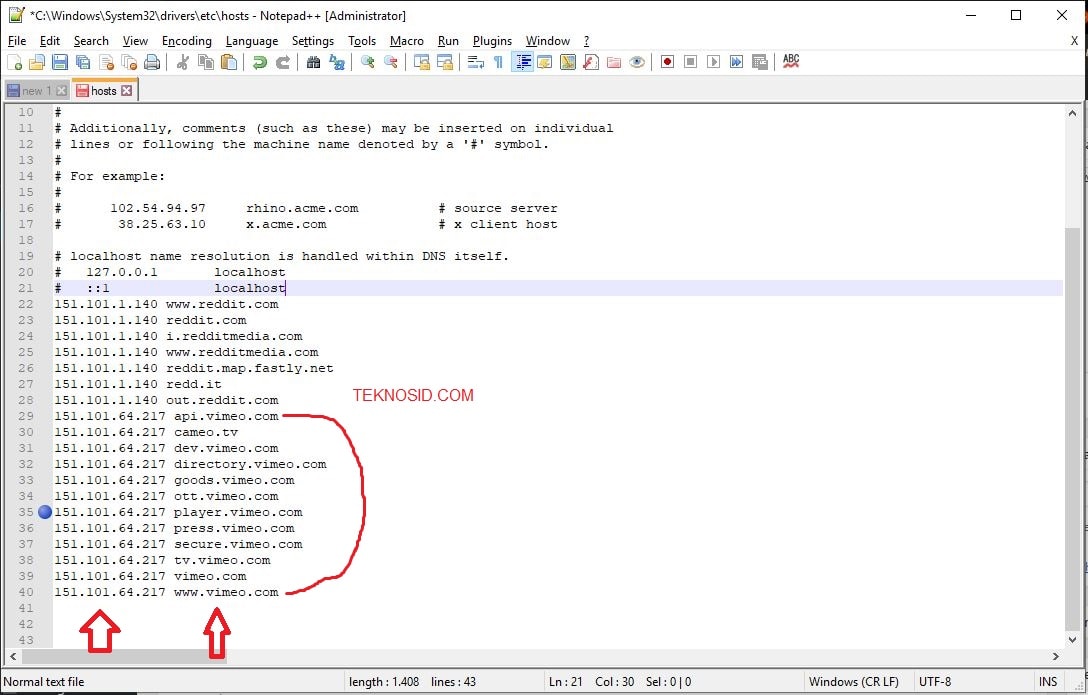The width and height of the screenshot is (1088, 695).
Task: Click the user defined language icon
Action: 545,62
